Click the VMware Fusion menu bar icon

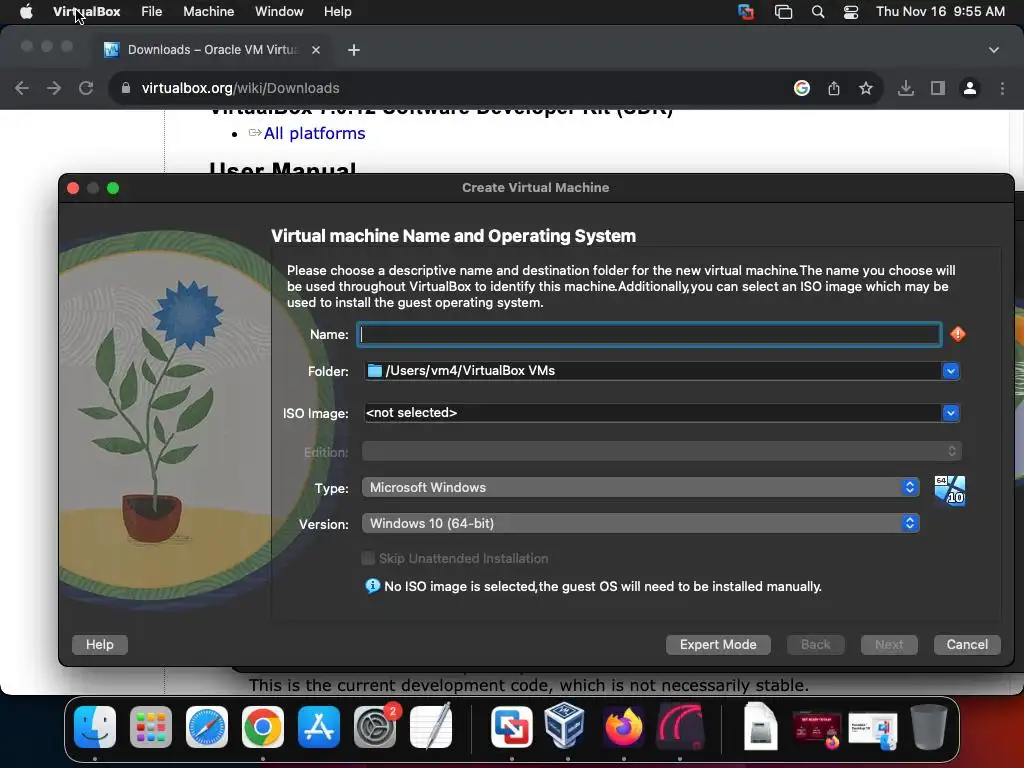746,12
